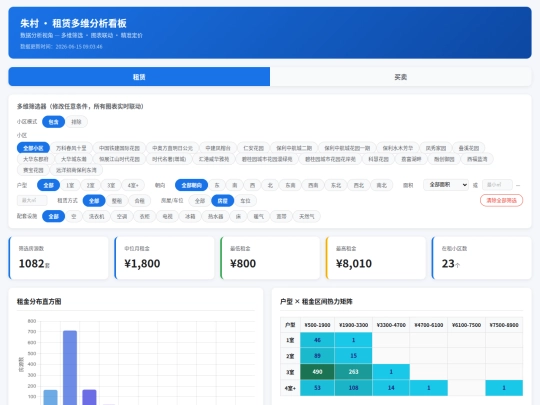540x405 pixels.
Task: Filter 配套设施 by 洗衣机
Action: coord(96,216)
